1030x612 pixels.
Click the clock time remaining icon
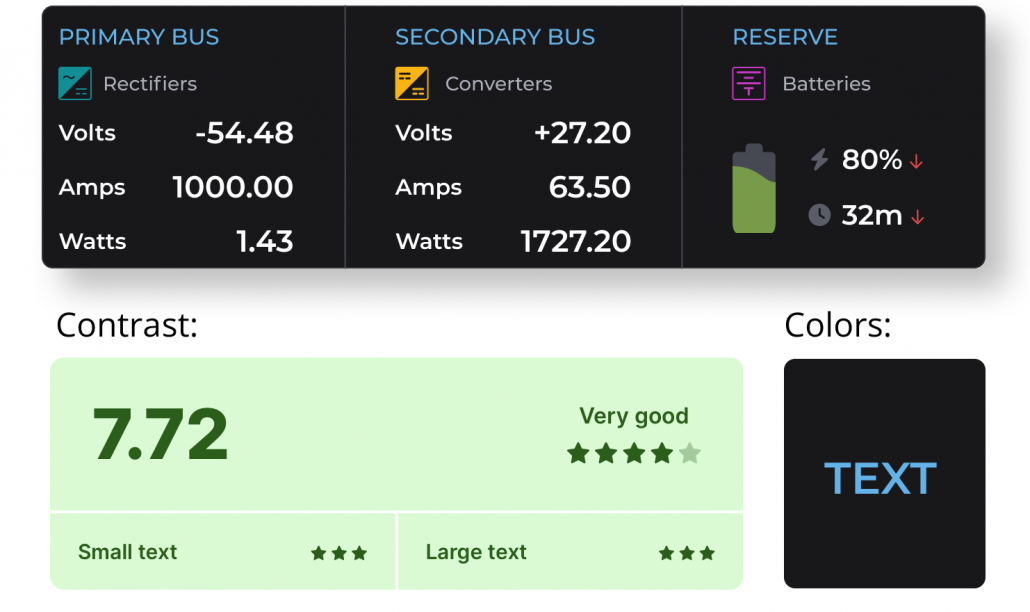coord(819,215)
